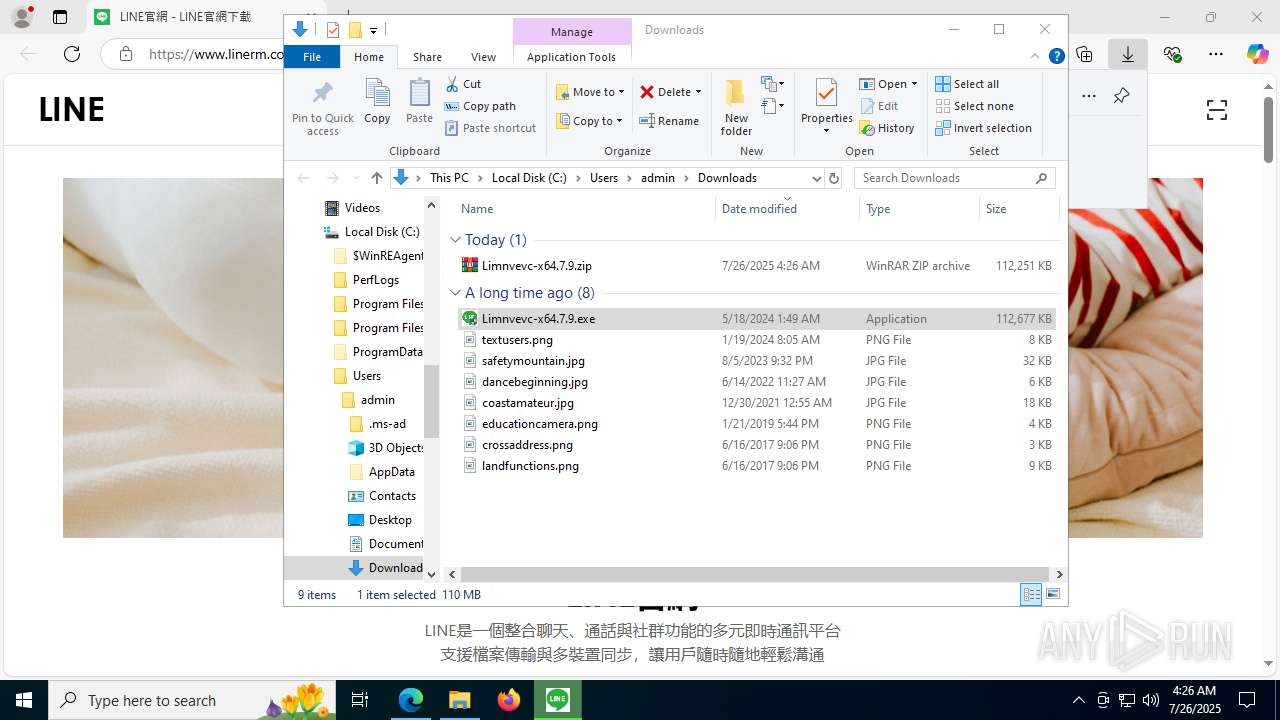Open Firefox from the taskbar
Viewport: 1280px width, 720px height.
coord(508,700)
